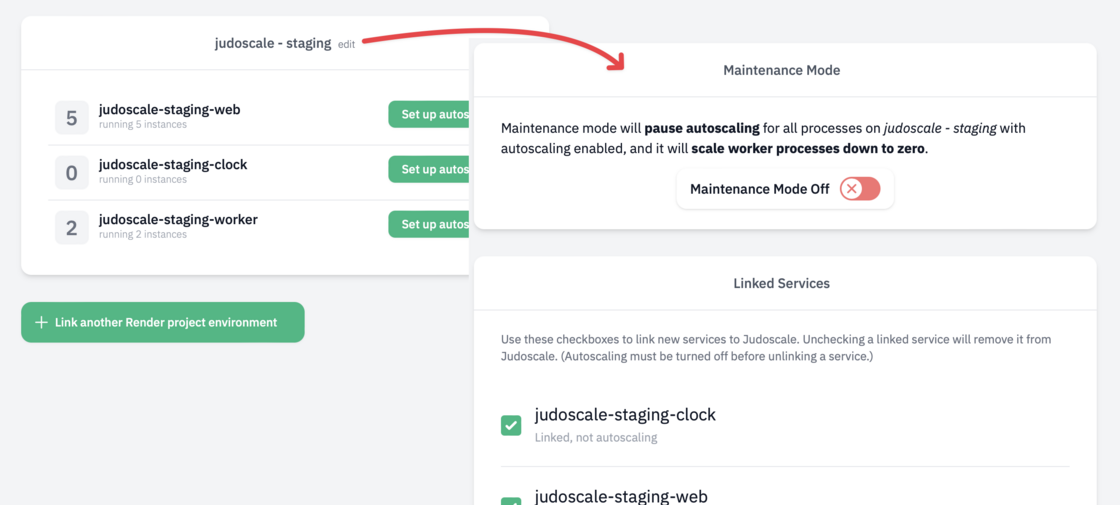The image size is (1120, 505).
Task: Click the plus icon on the Link another button
Action: tap(41, 322)
